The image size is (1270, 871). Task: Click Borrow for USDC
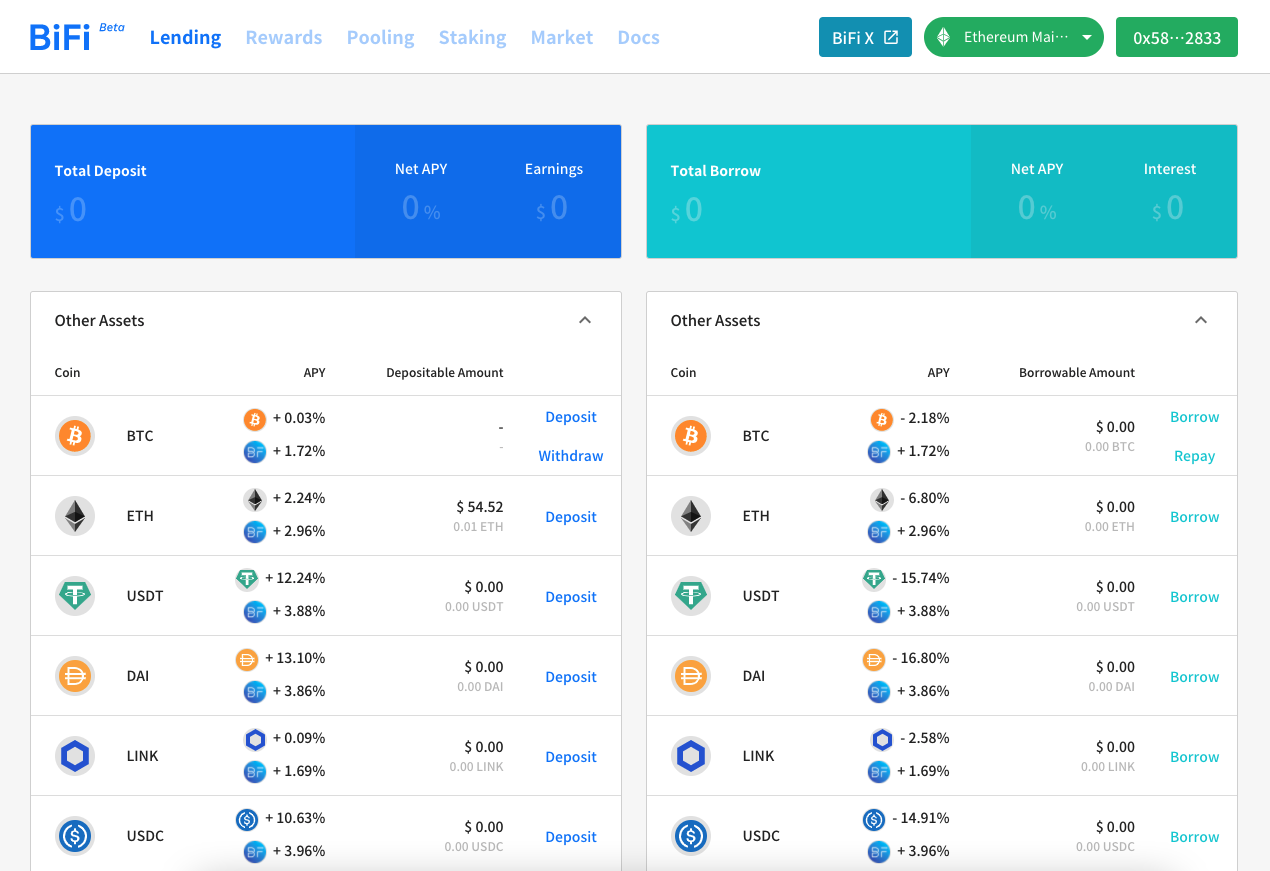[1195, 837]
